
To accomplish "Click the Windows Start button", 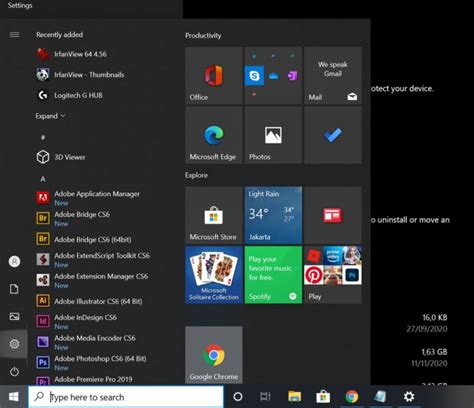I will point(14,397).
